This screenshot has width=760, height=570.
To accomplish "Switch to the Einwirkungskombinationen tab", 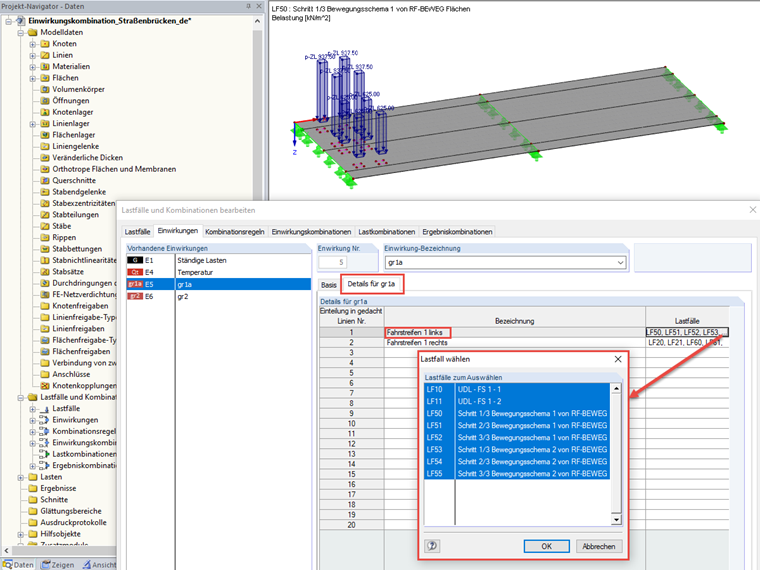I will click(x=311, y=232).
